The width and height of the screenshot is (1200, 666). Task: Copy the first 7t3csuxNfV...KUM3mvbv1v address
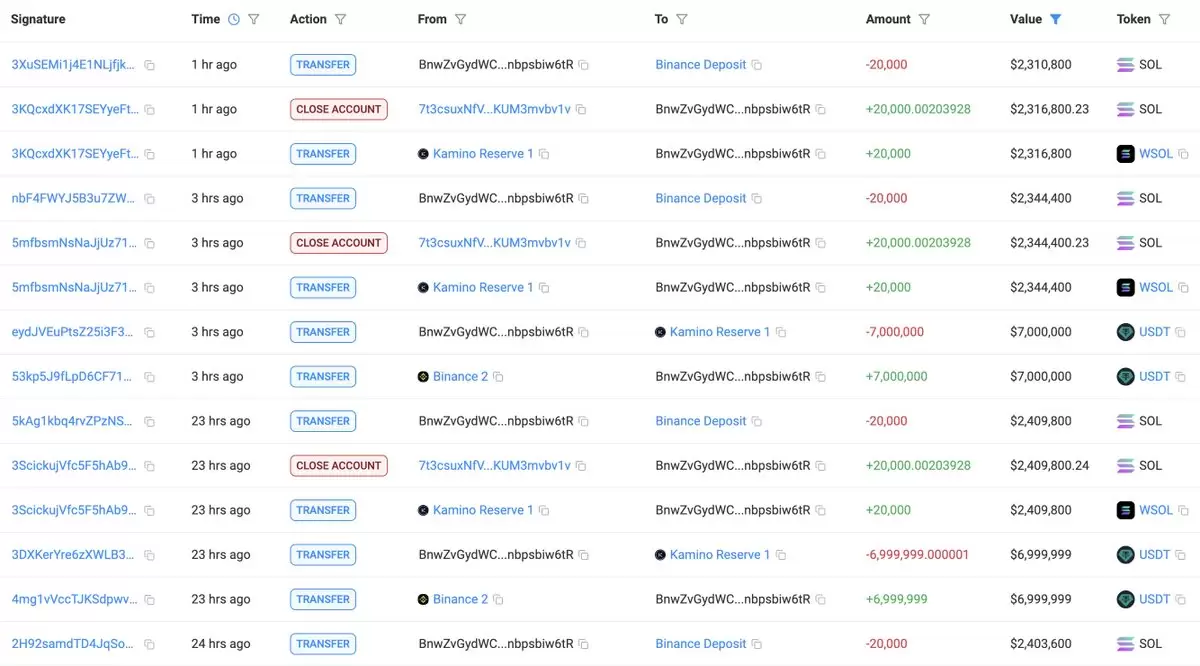click(581, 110)
